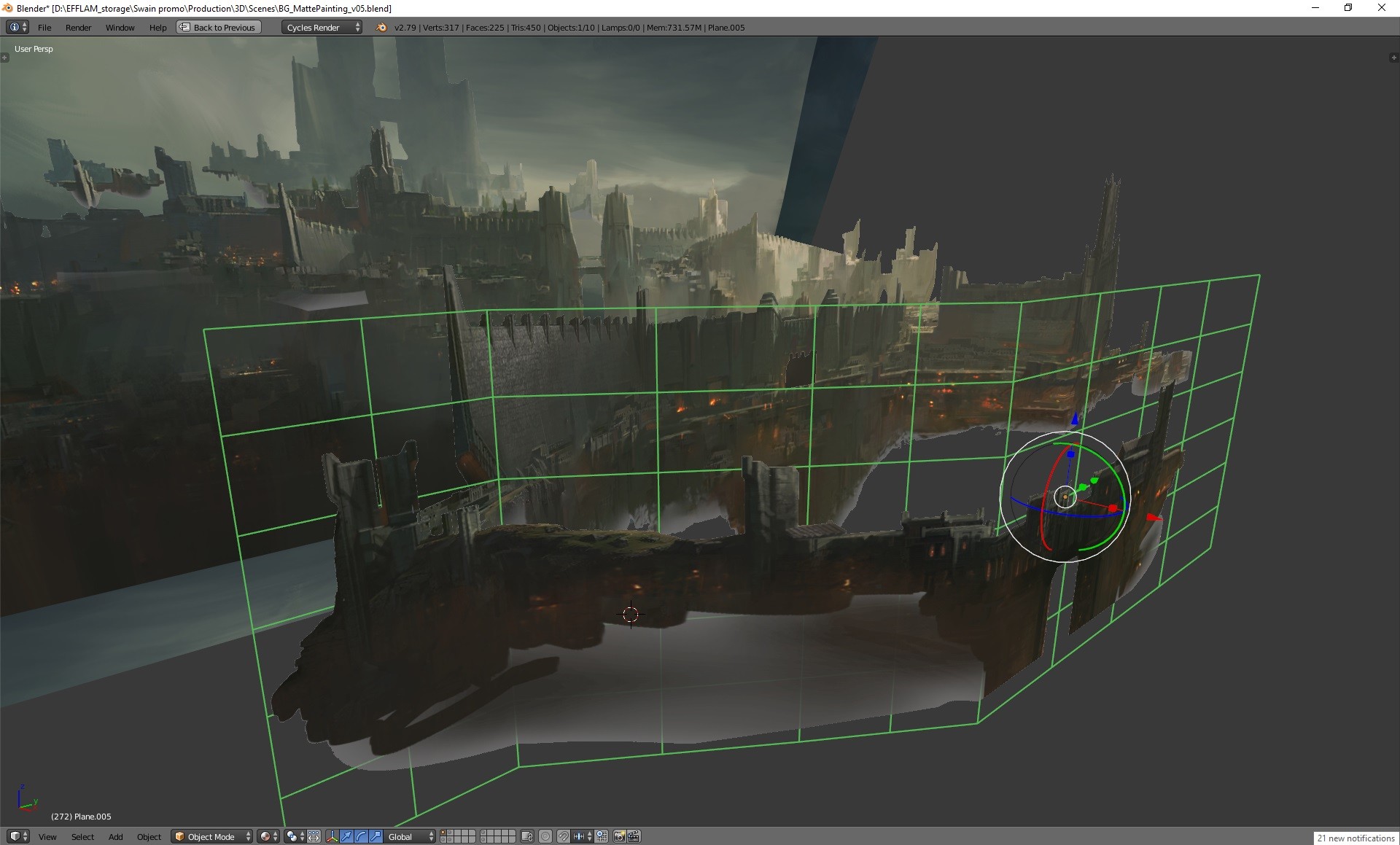Click the OpenGL render image camera icon
The image size is (1400, 845).
click(619, 836)
